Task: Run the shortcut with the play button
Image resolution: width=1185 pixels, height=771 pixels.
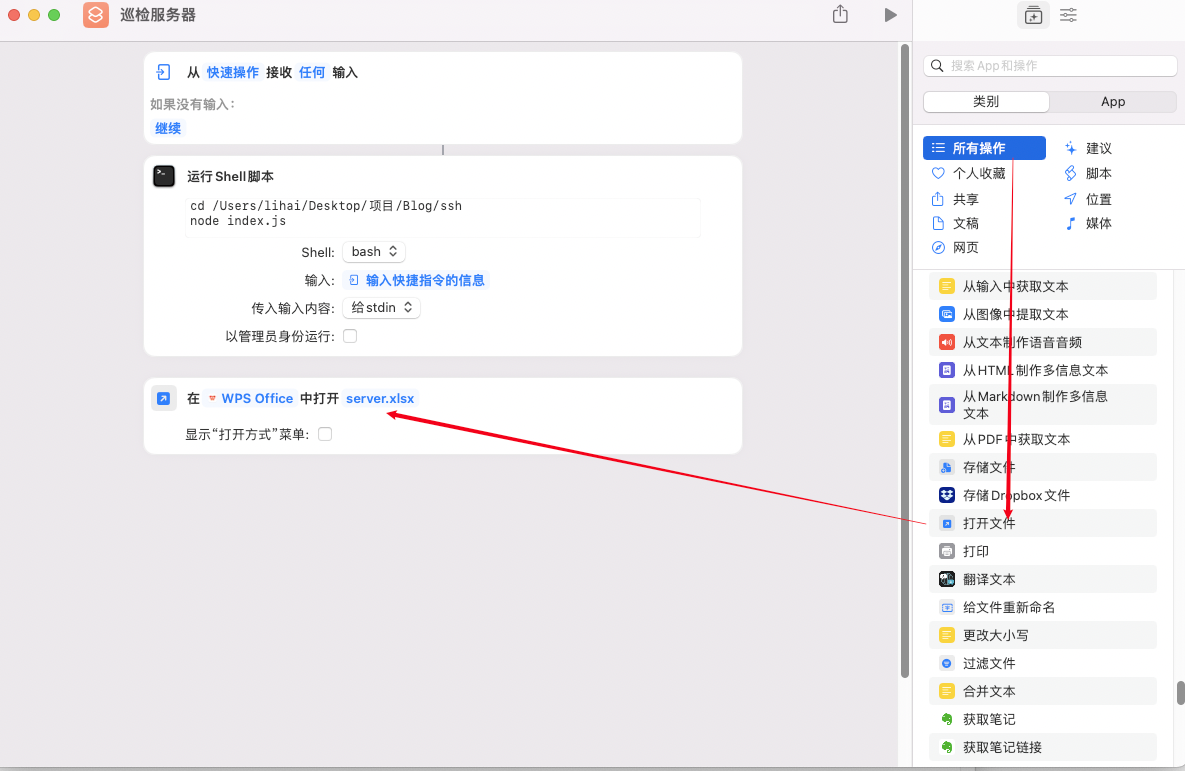Action: (x=890, y=15)
